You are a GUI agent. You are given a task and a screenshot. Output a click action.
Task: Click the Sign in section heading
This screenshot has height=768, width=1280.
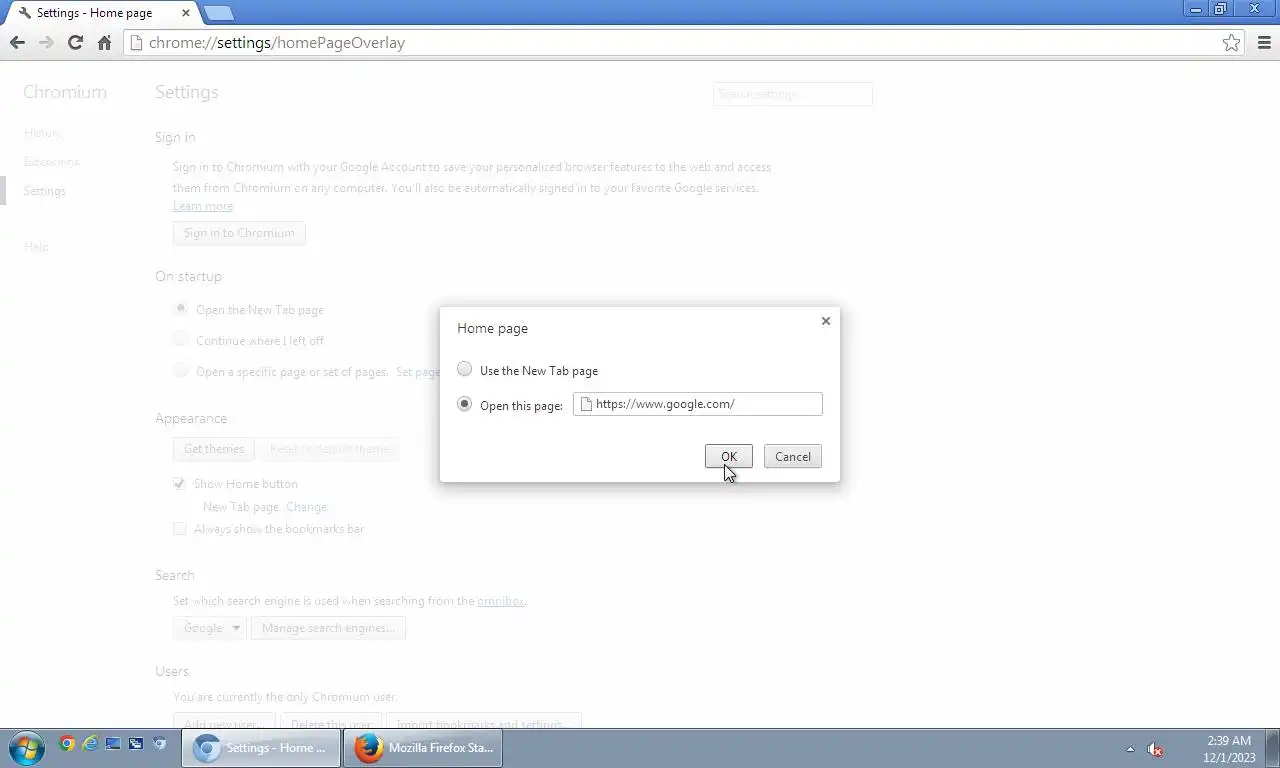coord(175,137)
